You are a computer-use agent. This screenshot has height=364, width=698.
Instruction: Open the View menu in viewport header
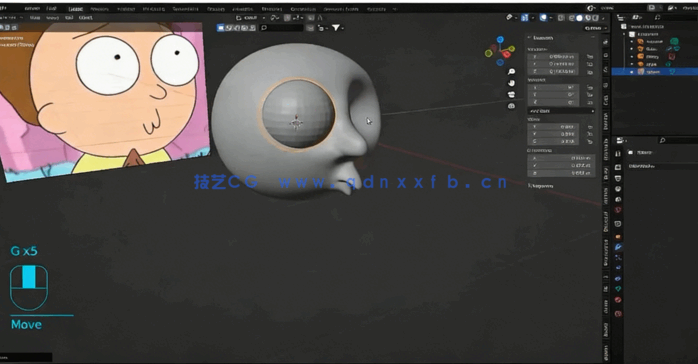35,18
